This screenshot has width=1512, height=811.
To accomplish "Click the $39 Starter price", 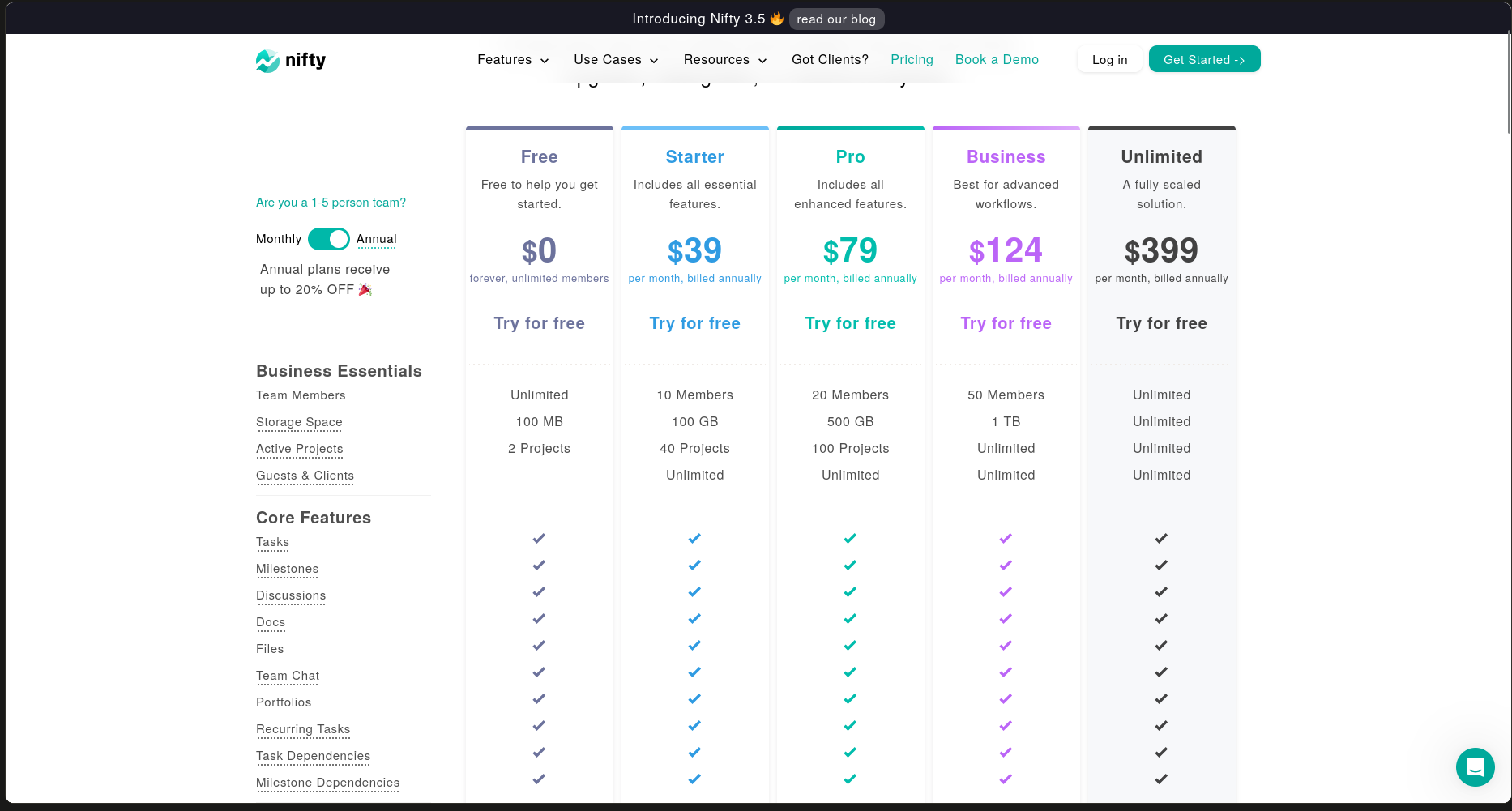I will 694,250.
